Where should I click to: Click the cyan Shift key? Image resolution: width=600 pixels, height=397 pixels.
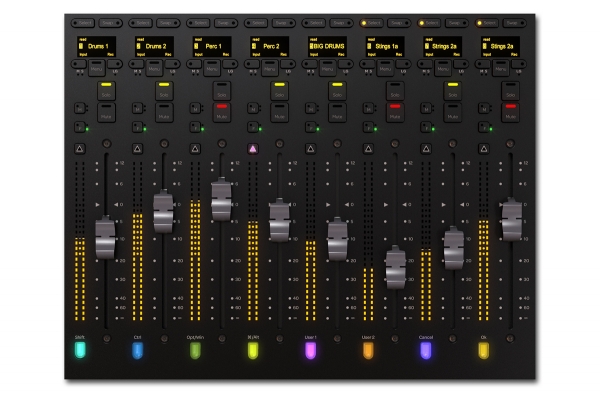click(80, 350)
